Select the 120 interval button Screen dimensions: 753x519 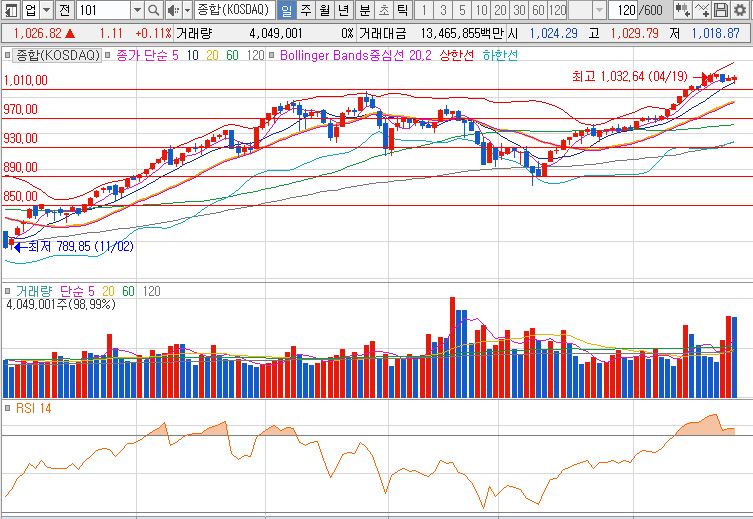click(557, 10)
